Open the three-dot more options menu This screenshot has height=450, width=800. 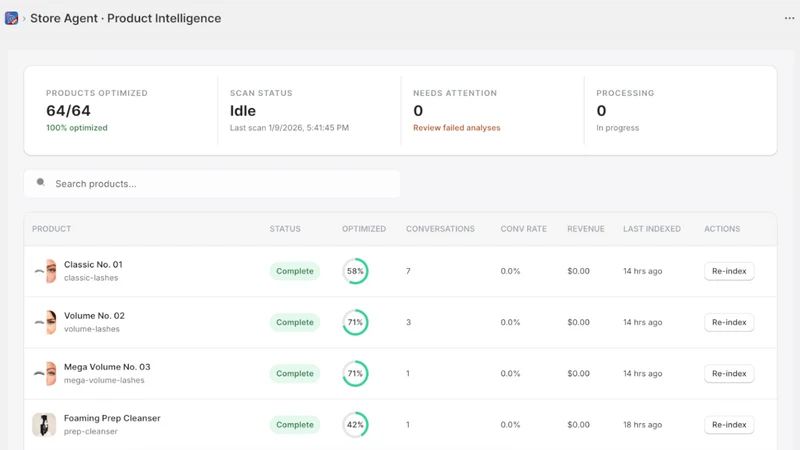click(x=789, y=18)
